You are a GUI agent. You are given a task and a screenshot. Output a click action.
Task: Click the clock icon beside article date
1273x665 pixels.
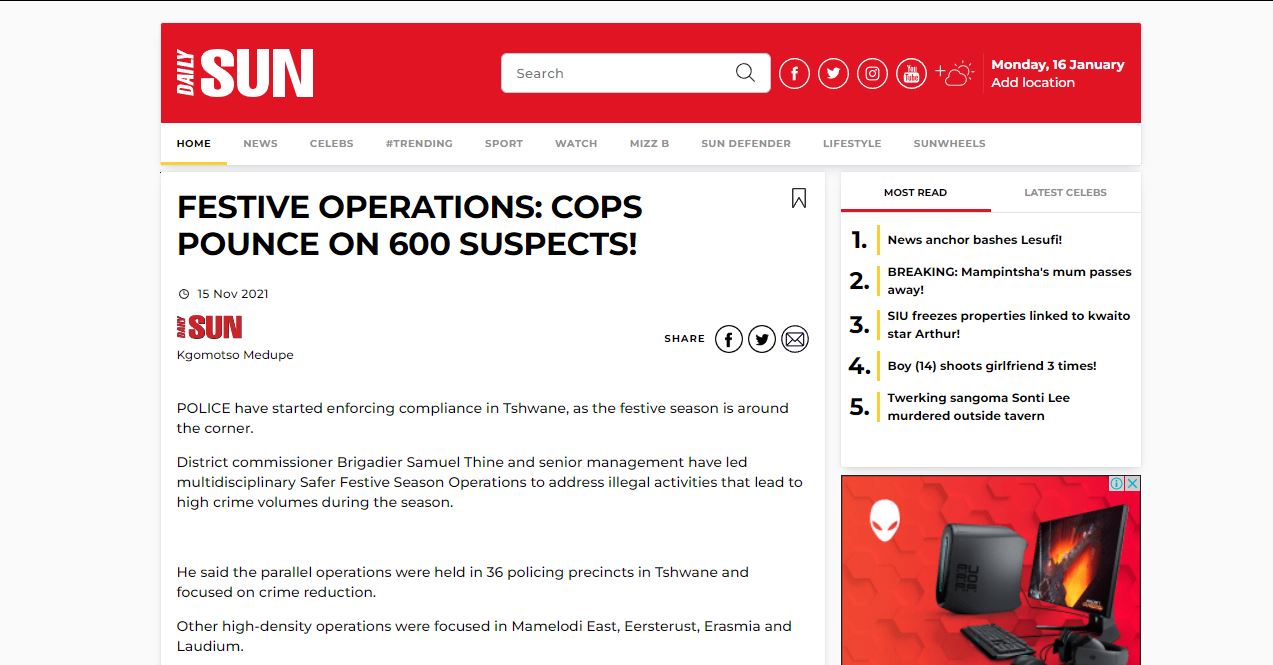coord(183,294)
